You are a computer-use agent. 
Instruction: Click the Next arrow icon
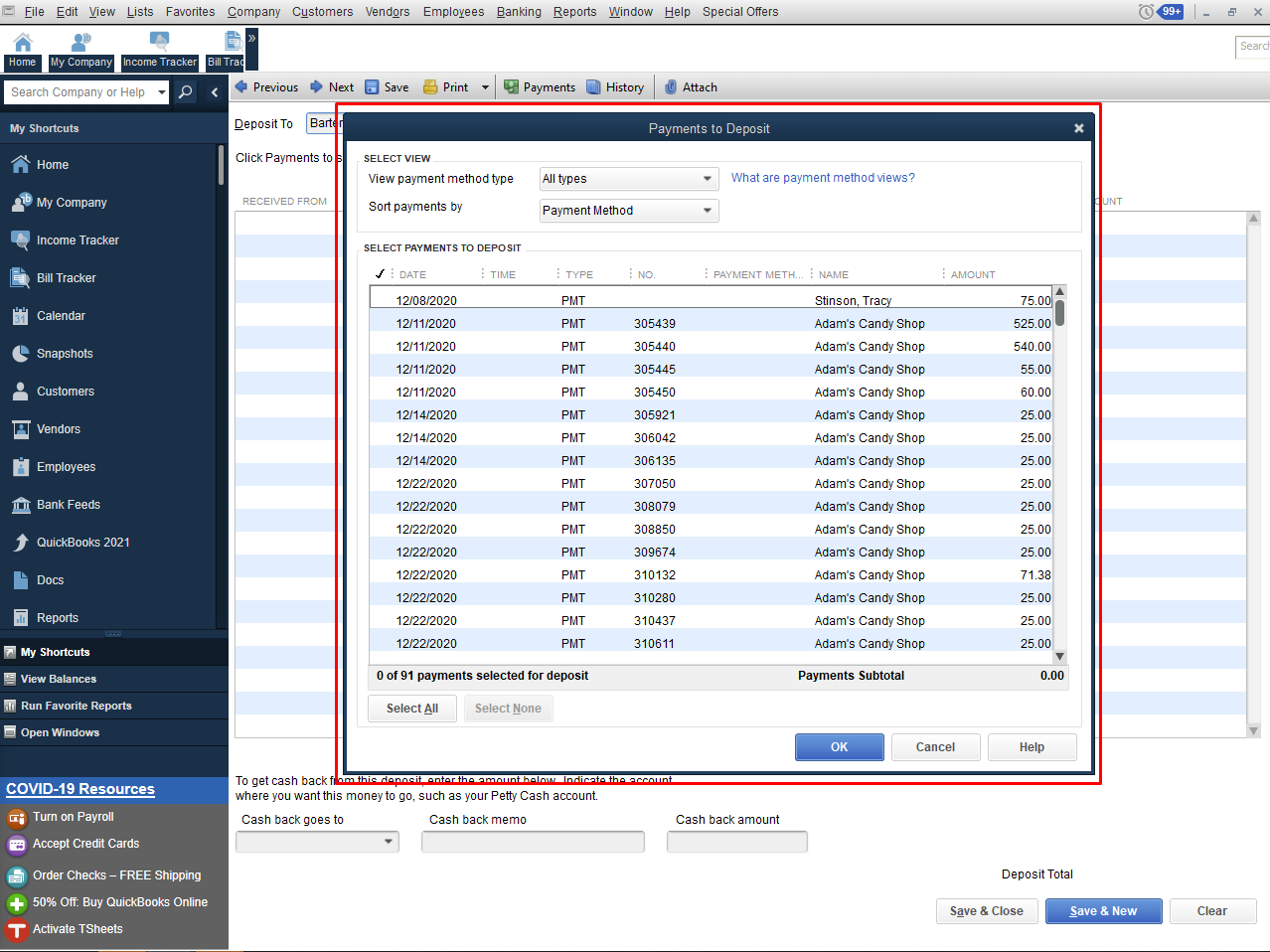(x=316, y=86)
